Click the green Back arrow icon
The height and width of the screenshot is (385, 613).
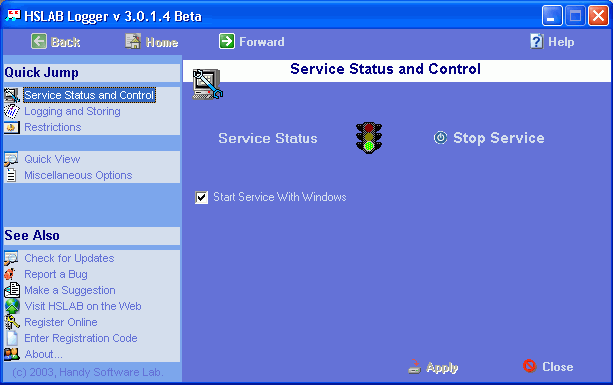coord(39,41)
